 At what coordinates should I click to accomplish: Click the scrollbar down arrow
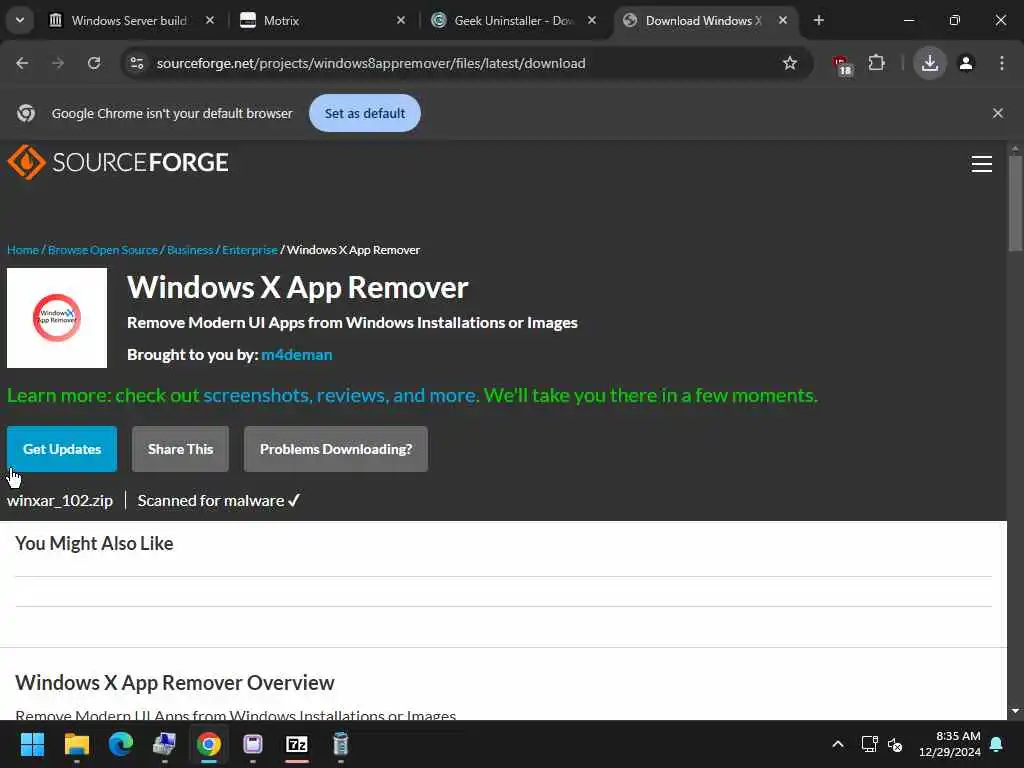[1015, 711]
